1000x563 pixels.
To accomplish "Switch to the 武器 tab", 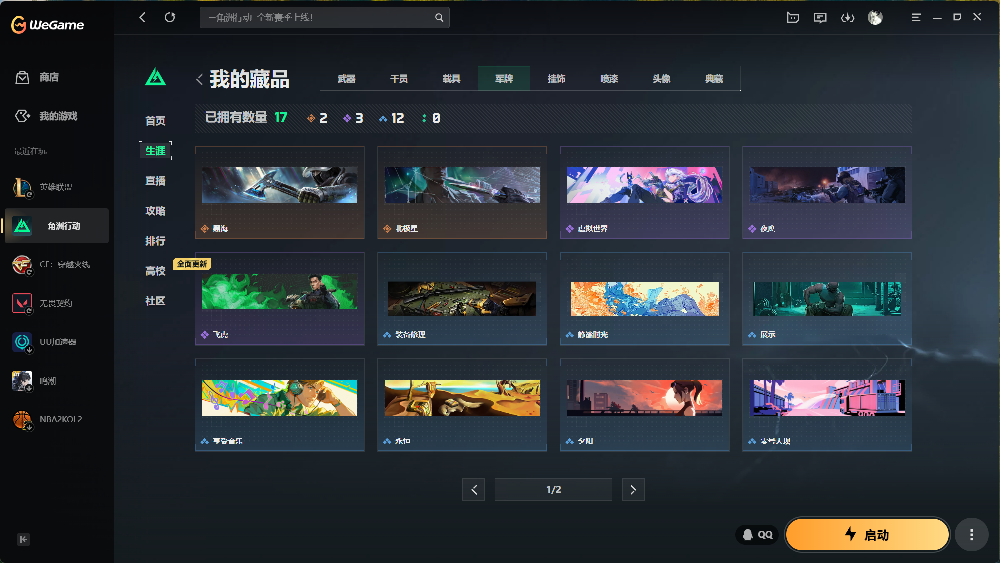I will (x=346, y=78).
